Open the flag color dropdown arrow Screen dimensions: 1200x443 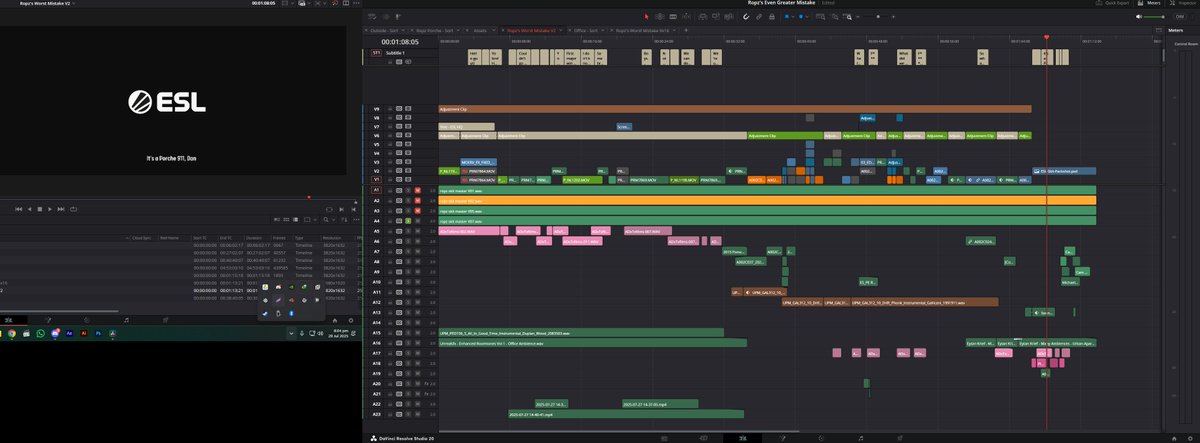point(793,16)
